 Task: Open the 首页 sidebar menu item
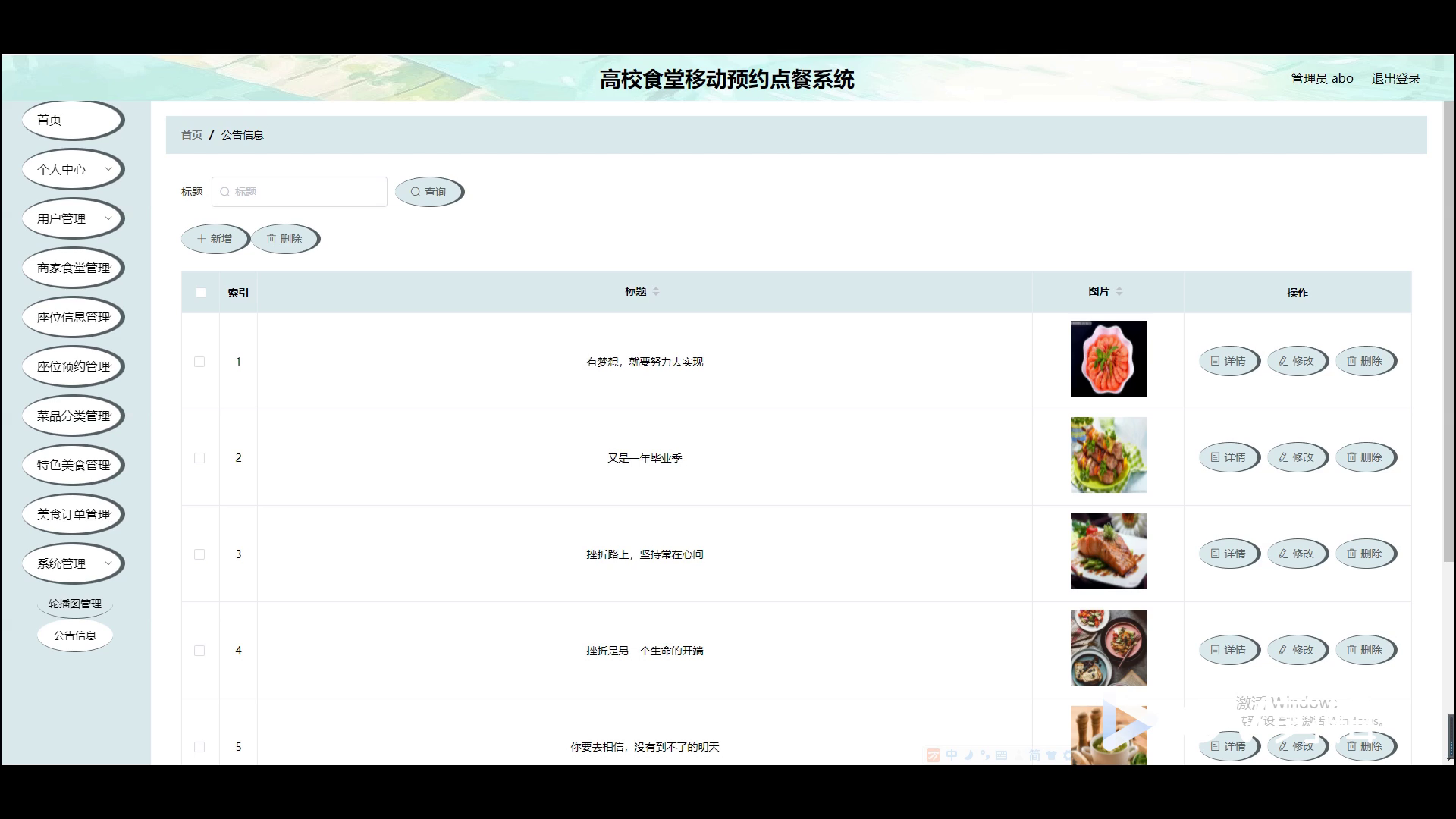pos(73,120)
